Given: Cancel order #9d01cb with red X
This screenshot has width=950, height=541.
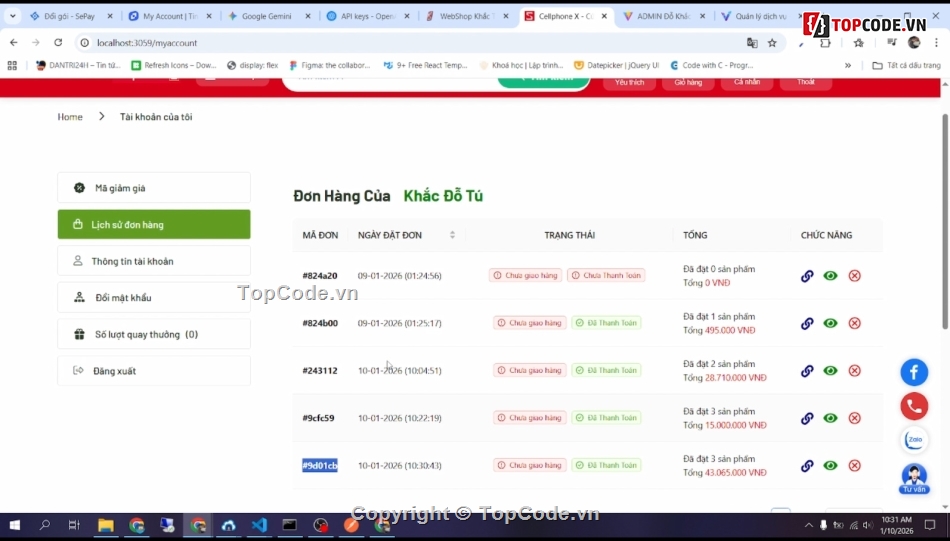Looking at the screenshot, I should coord(854,465).
